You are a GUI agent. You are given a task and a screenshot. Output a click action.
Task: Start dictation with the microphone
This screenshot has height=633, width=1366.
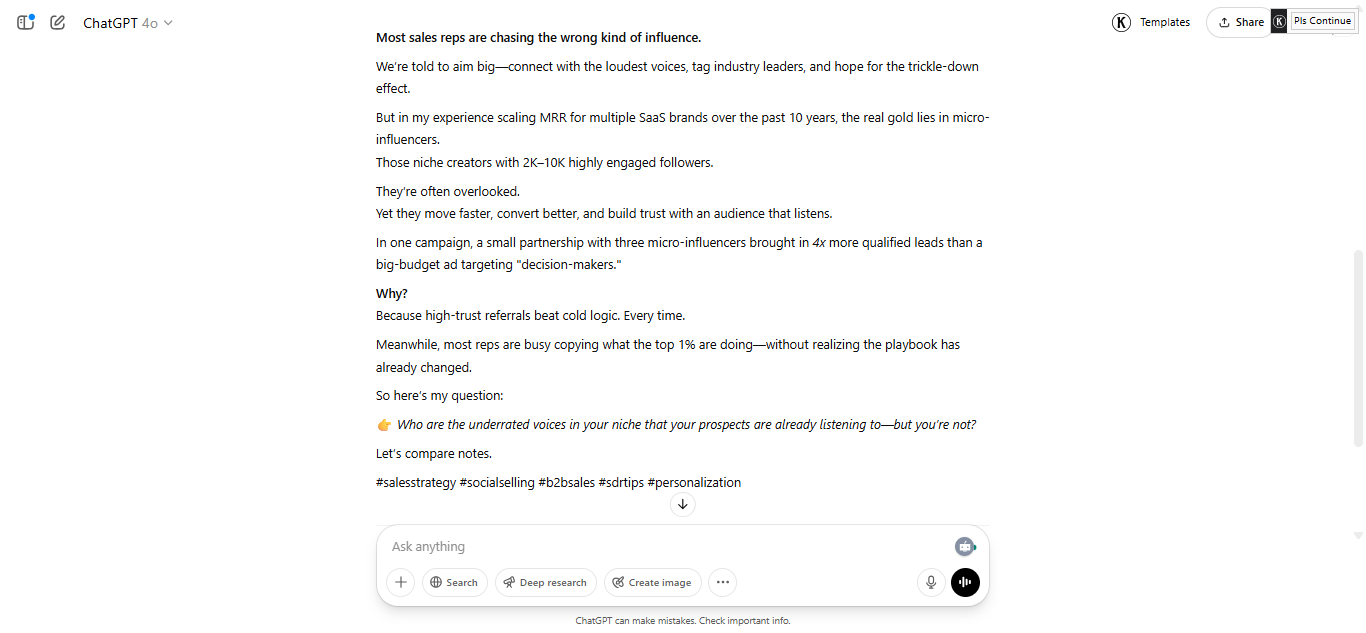click(931, 582)
